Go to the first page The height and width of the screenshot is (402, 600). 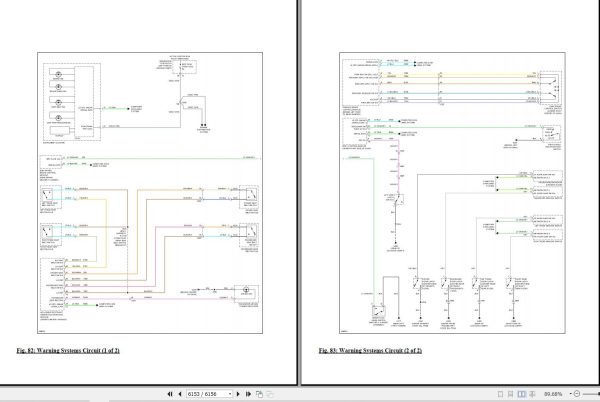pos(170,394)
